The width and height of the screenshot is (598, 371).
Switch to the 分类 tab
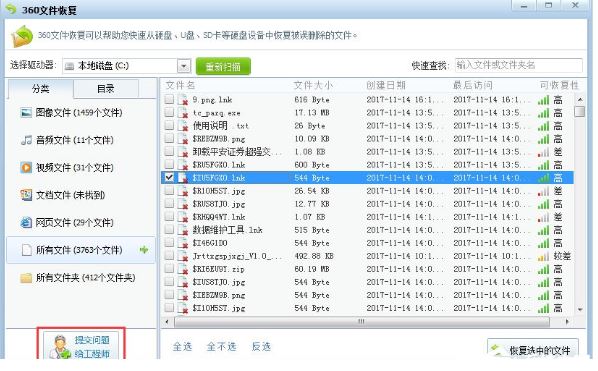tap(40, 89)
